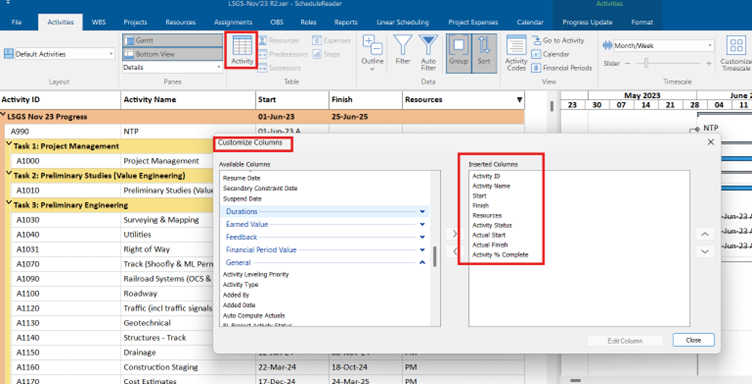Switch to the WBS tab
752x384 pixels.
pos(99,22)
